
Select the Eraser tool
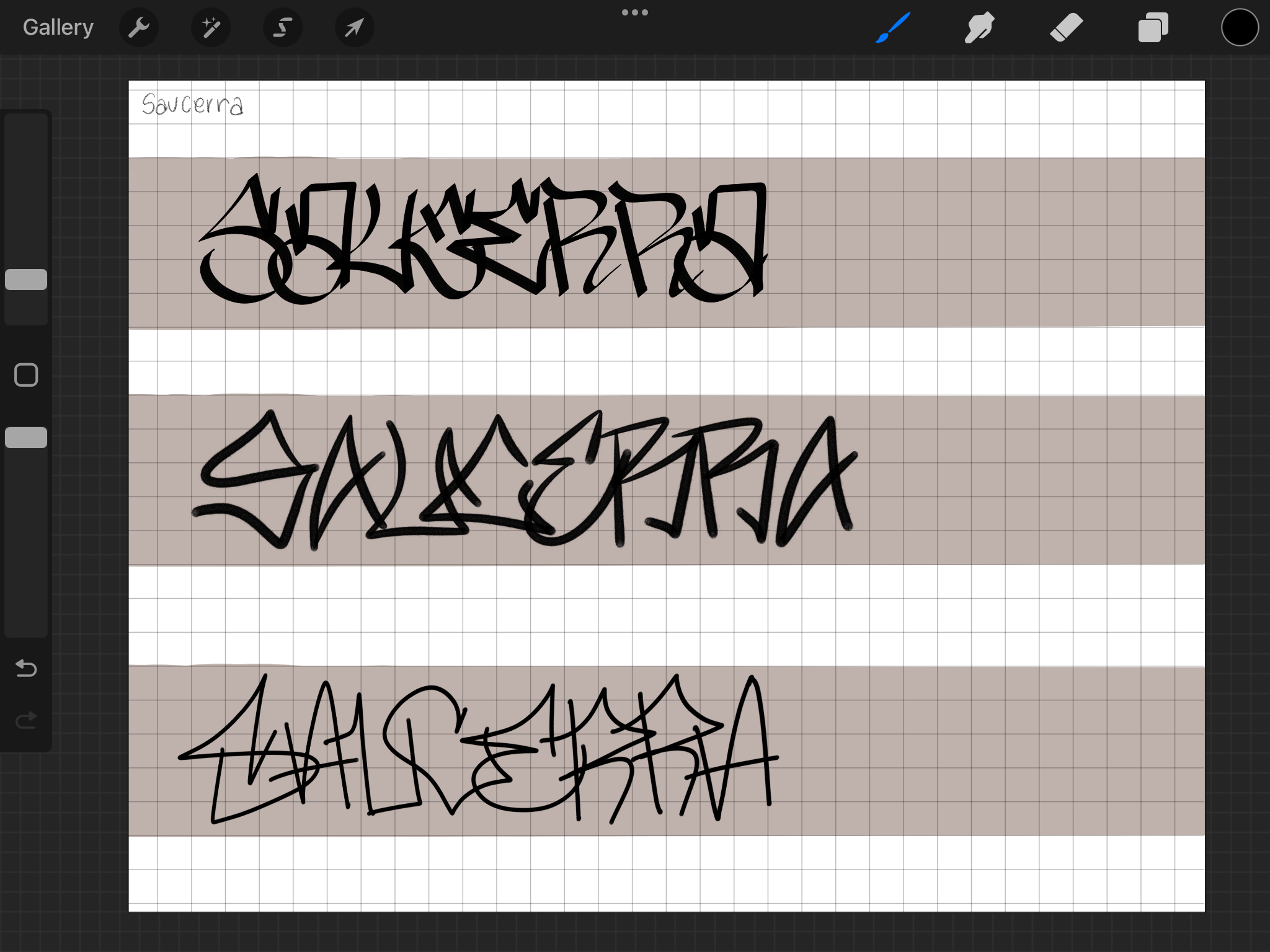click(x=1066, y=27)
